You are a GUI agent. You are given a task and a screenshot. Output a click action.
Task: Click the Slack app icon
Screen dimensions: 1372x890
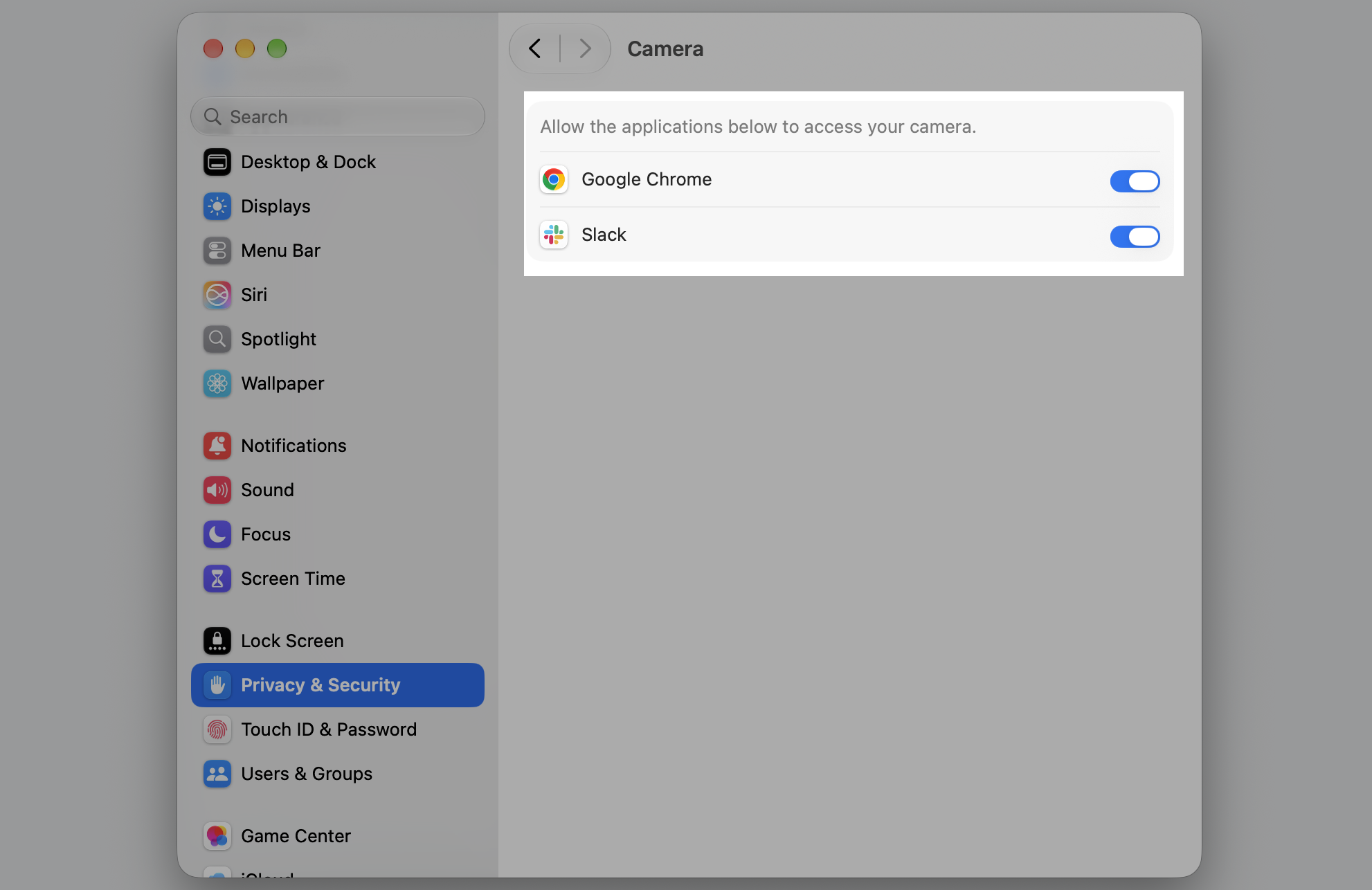554,235
